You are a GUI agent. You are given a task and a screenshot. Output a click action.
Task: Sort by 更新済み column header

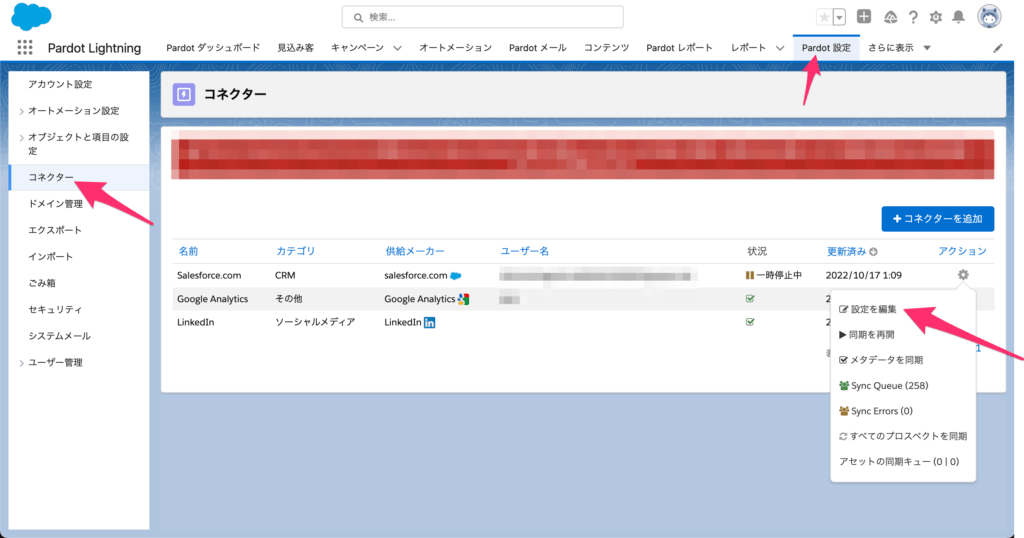tap(846, 251)
